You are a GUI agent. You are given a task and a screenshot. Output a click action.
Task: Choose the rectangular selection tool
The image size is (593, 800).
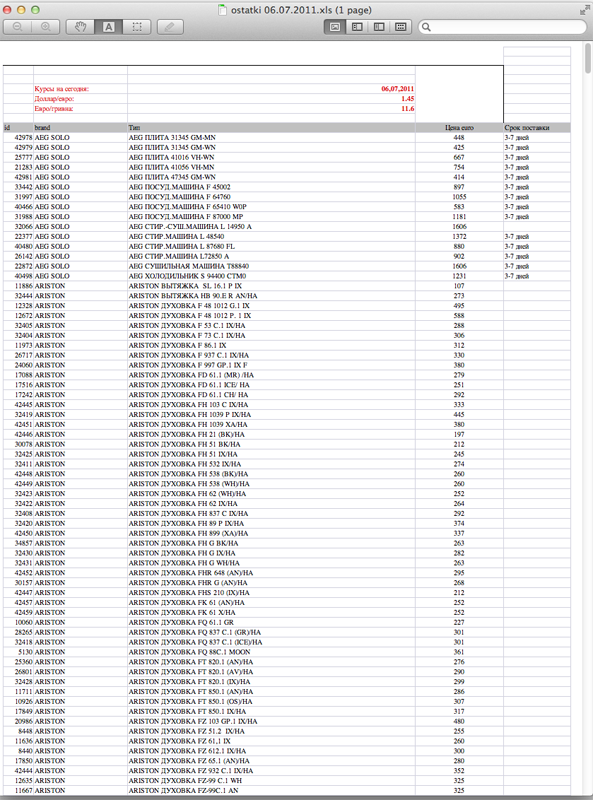pos(137,27)
